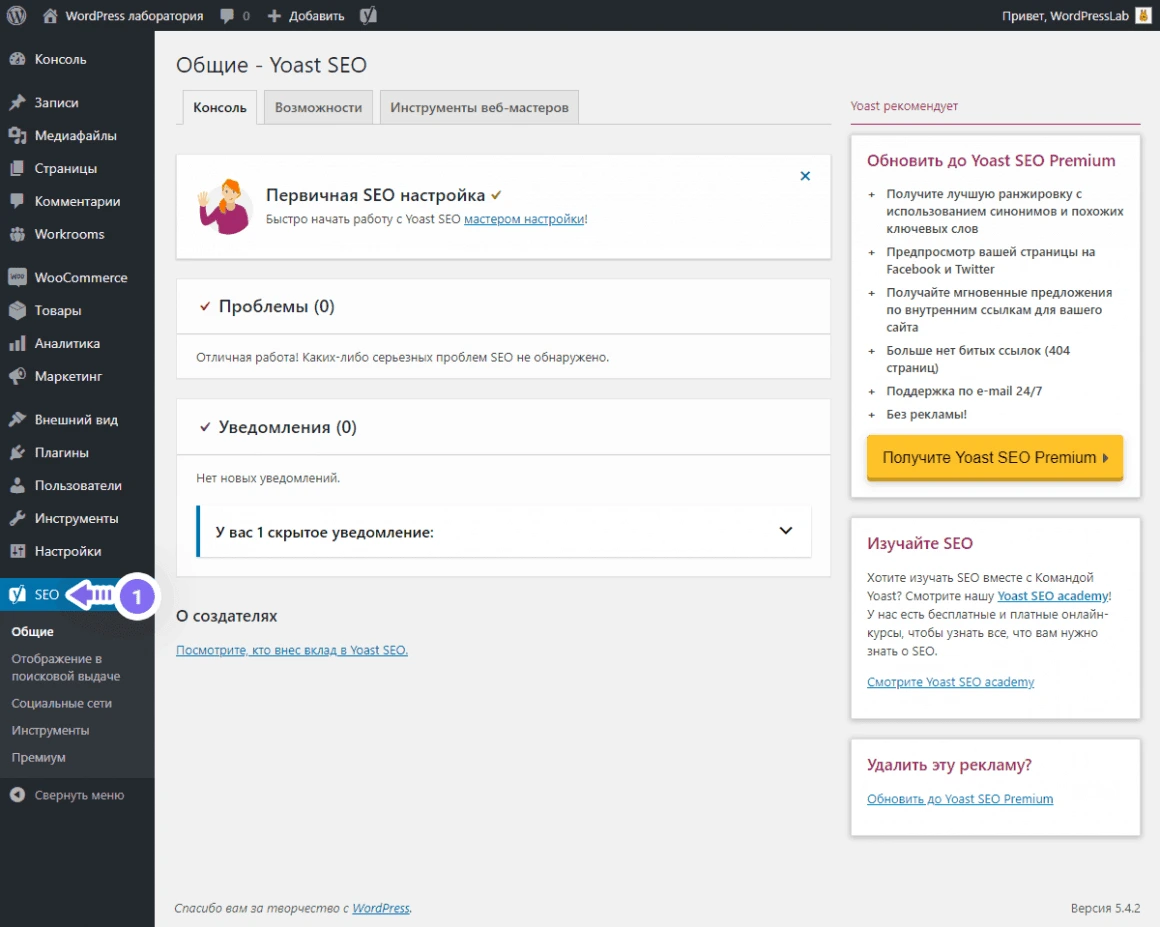The height and width of the screenshot is (927, 1160).
Task: Open the Yoast SEO academy inline link
Action: [1053, 596]
